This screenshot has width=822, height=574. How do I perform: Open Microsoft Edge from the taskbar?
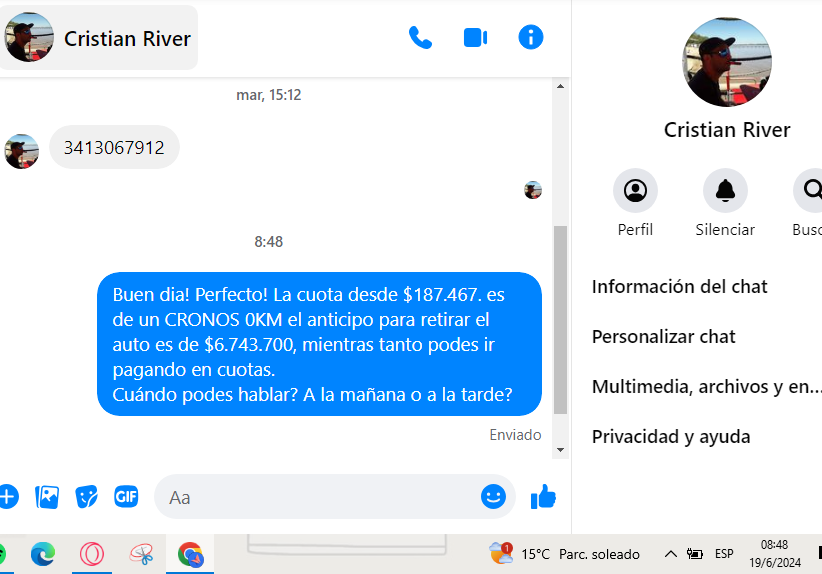43,554
